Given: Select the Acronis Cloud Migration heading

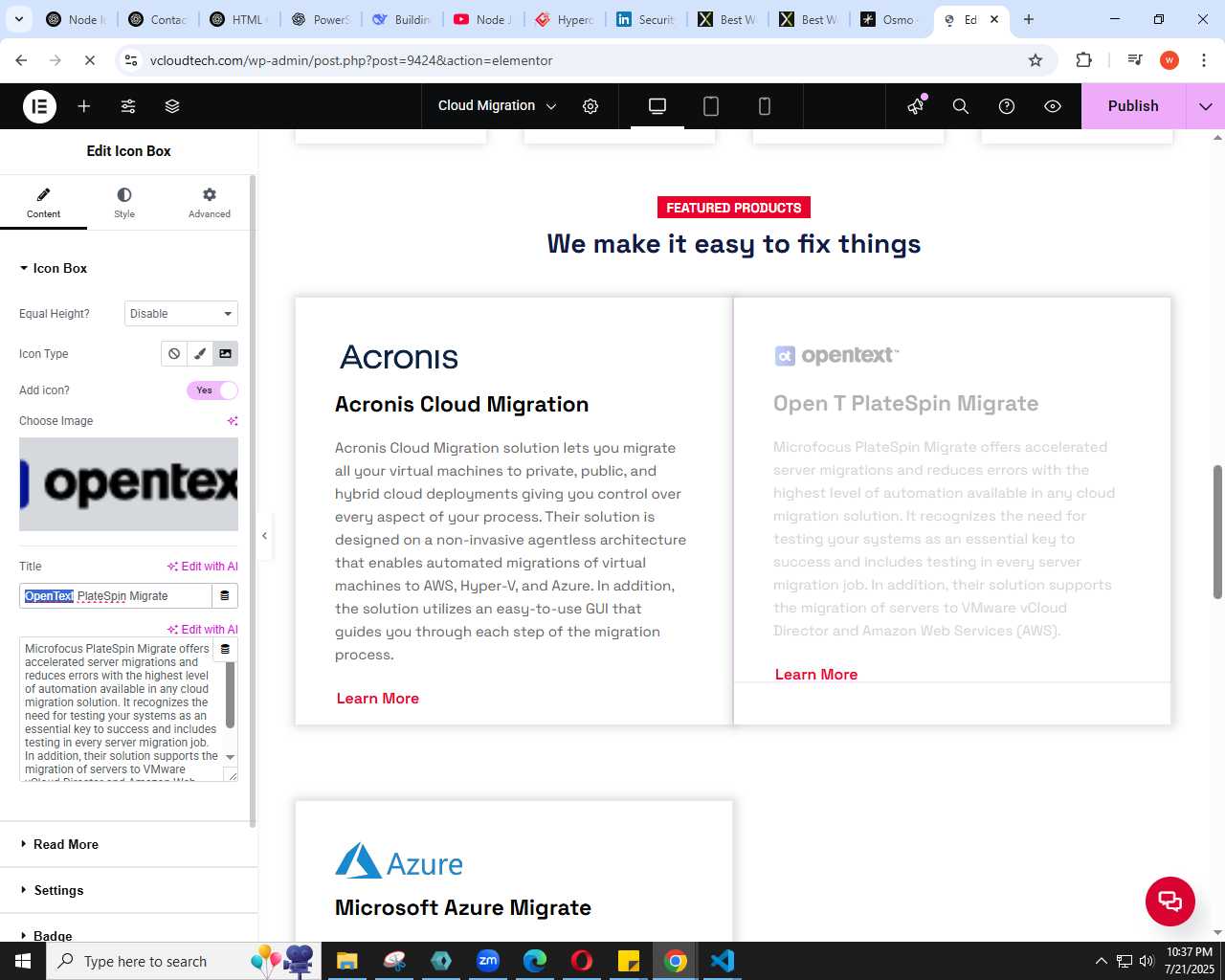Looking at the screenshot, I should [x=461, y=405].
